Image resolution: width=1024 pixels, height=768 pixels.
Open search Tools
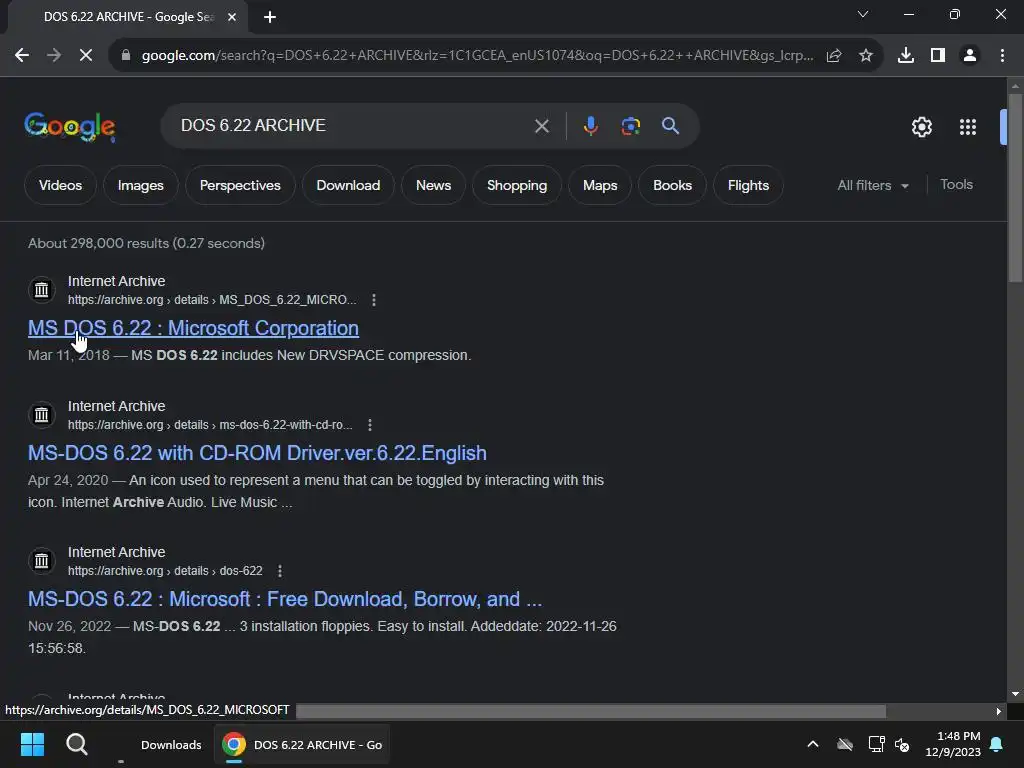tap(956, 185)
